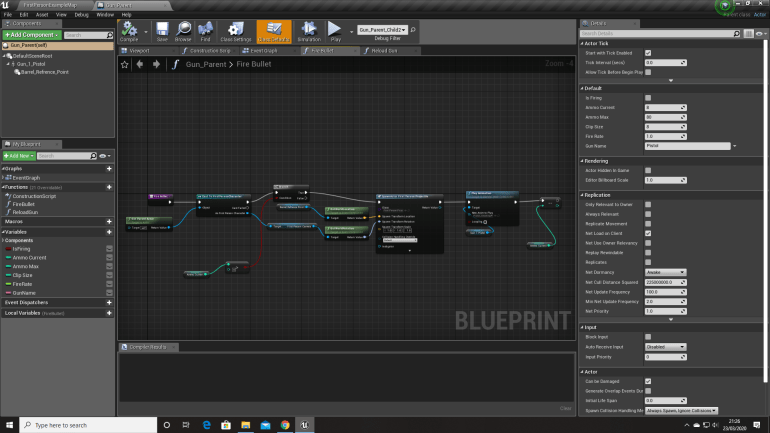Enable Actor Hidden In Game
Viewport: 770px width, 433px height.
[648, 170]
